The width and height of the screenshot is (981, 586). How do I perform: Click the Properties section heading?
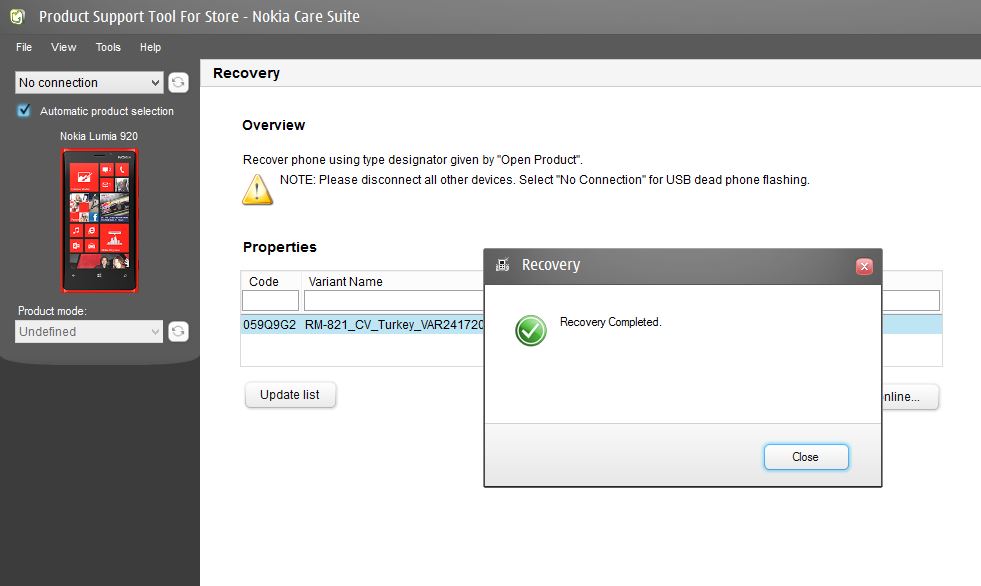[280, 247]
